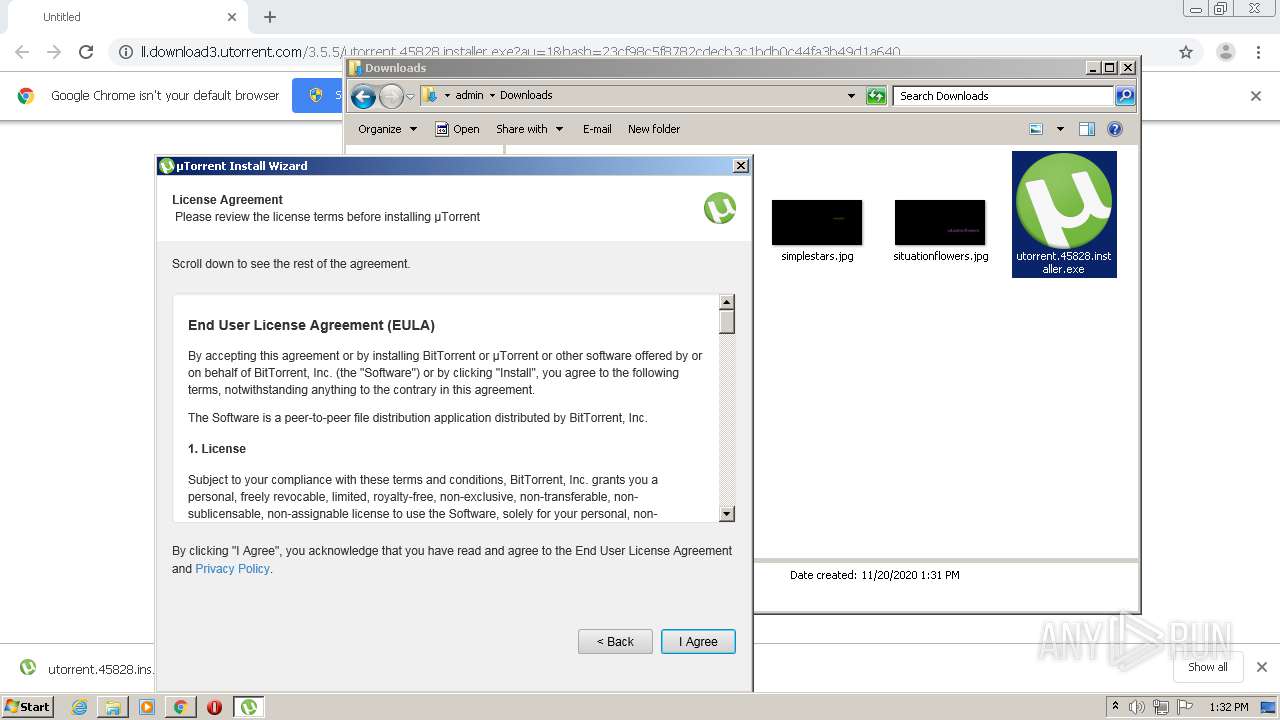Click the Explorer Forward arrow button
1280x720 pixels.
[391, 96]
